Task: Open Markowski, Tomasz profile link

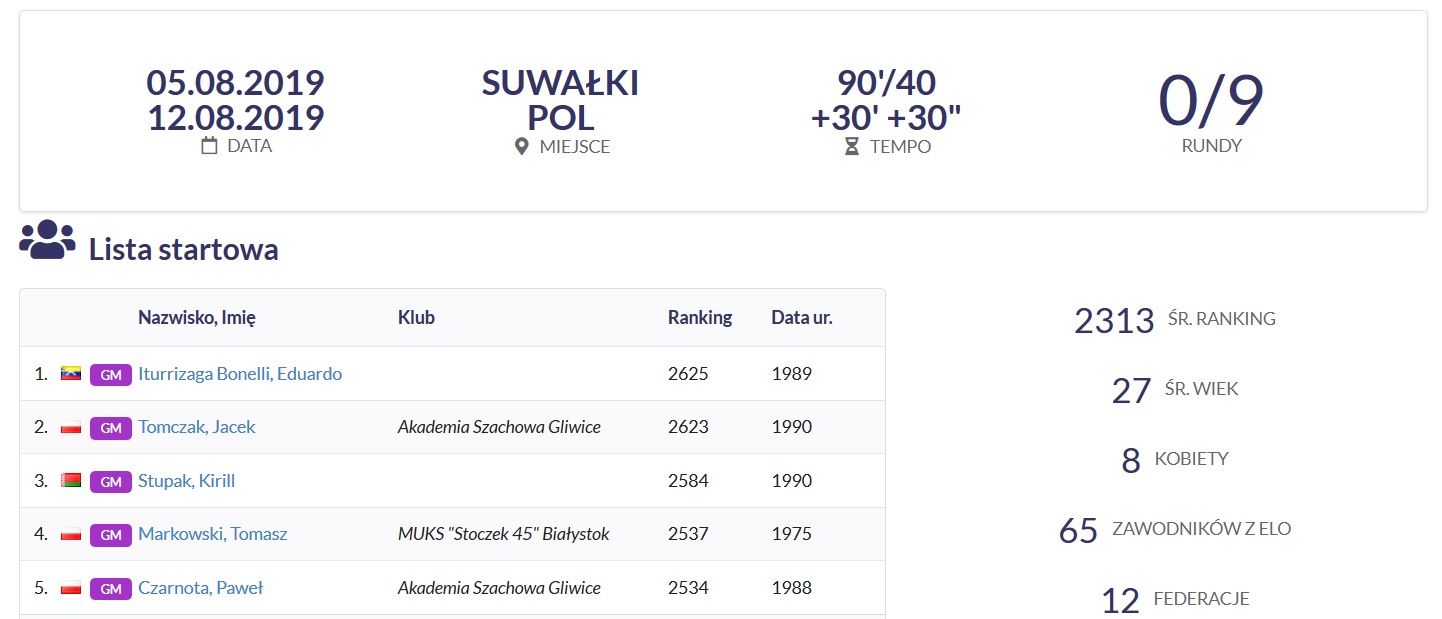Action: pyautogui.click(x=213, y=534)
